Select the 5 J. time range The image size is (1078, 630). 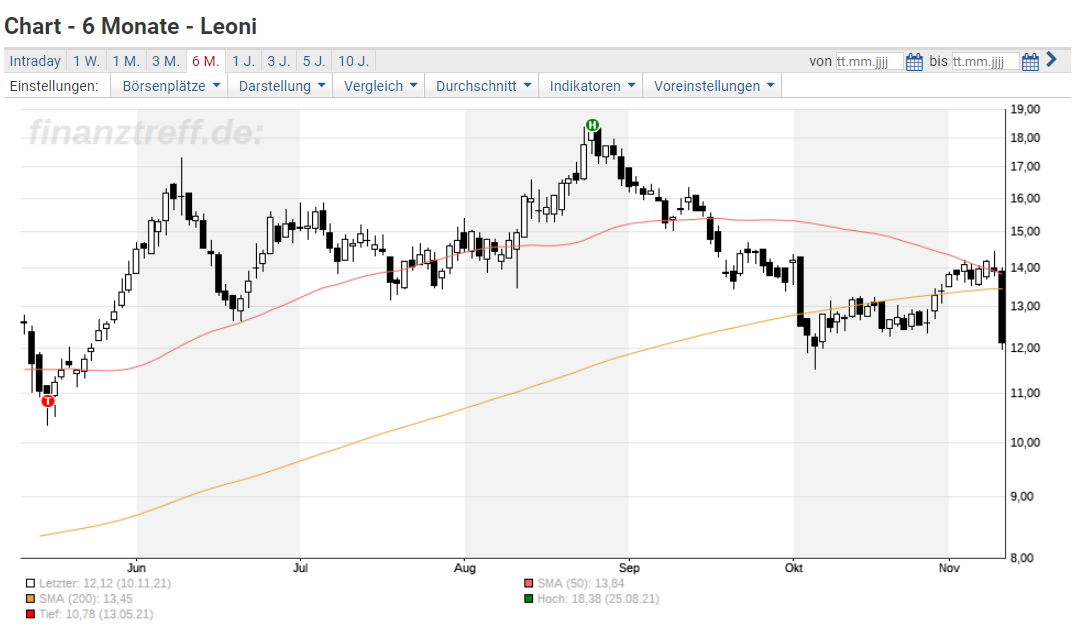coord(314,61)
